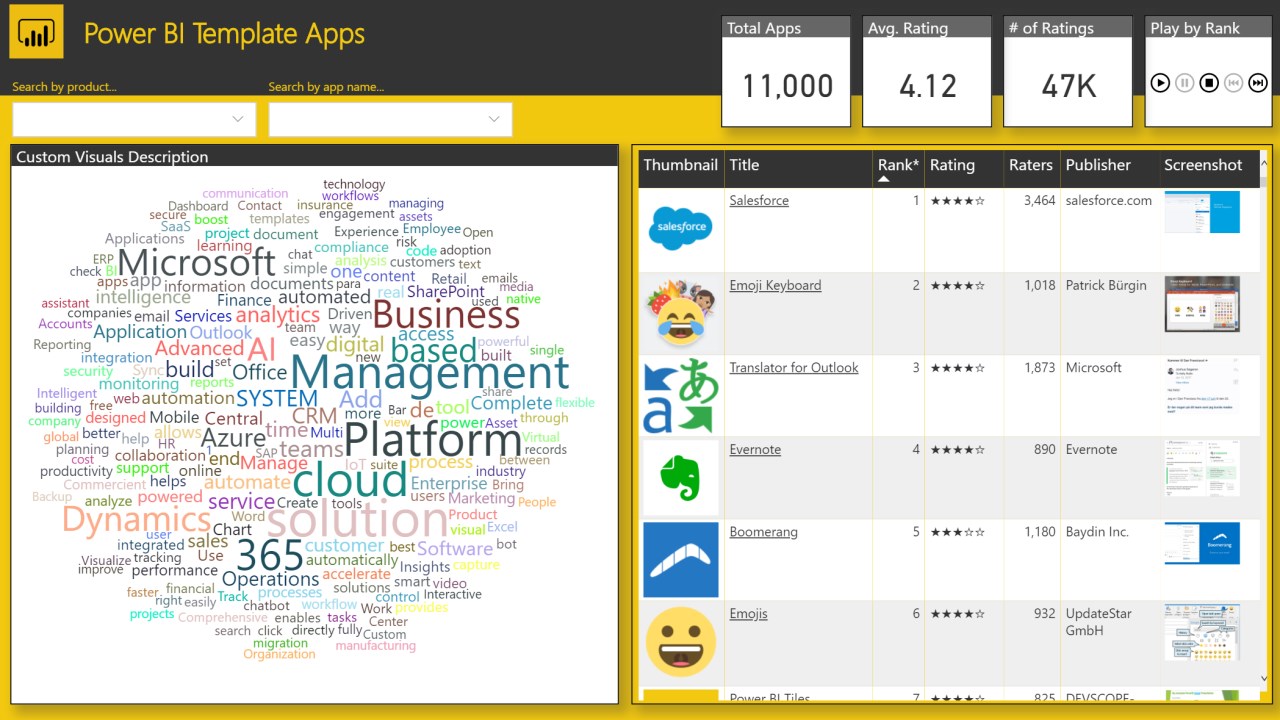Click the Avg. Rating card value 4.12

click(928, 86)
